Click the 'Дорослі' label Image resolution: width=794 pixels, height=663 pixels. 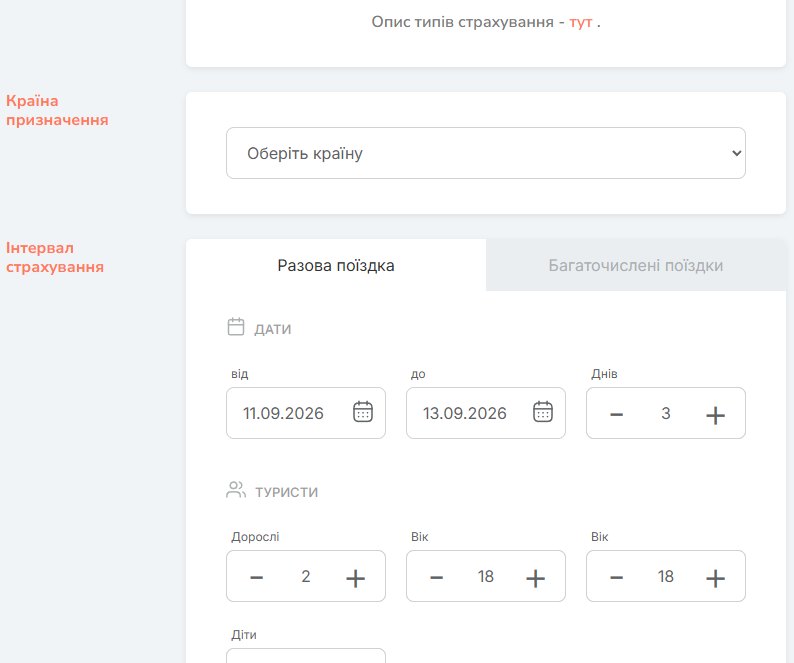coord(255,537)
